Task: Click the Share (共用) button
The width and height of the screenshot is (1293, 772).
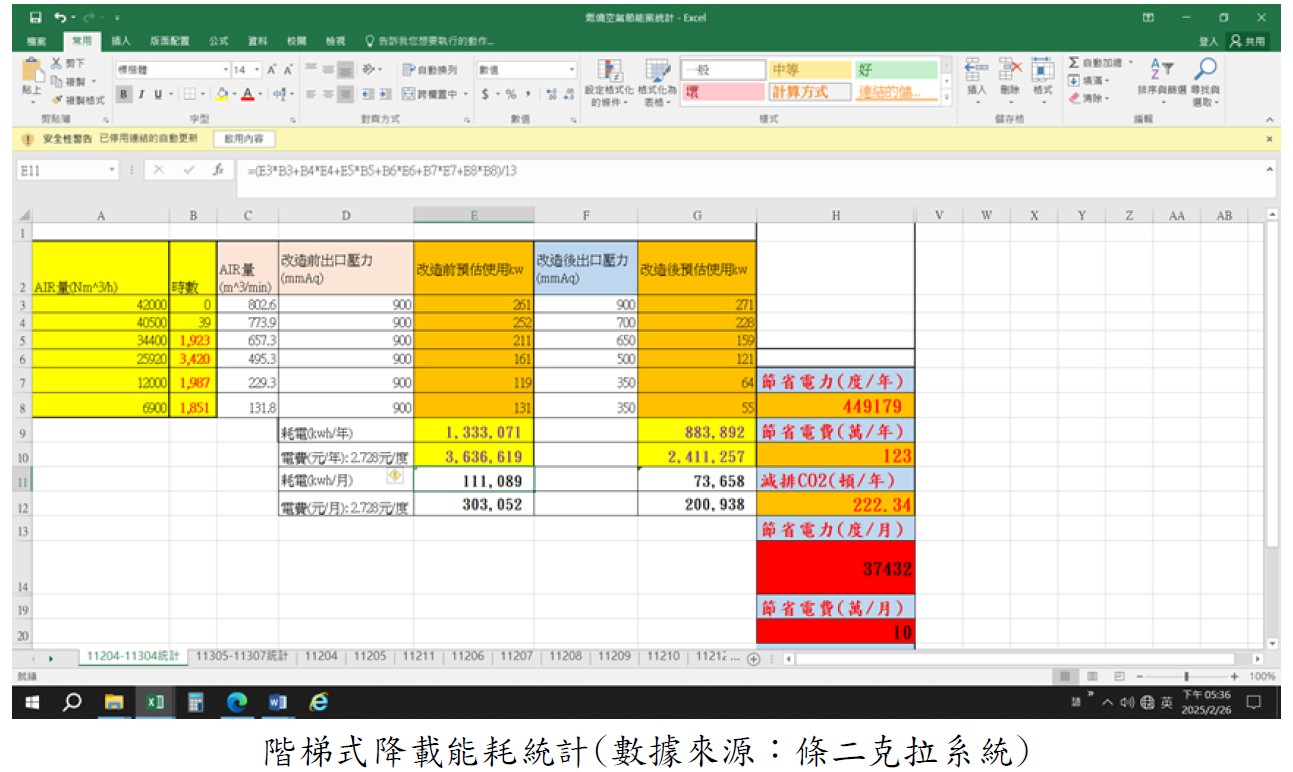Action: (x=1248, y=42)
